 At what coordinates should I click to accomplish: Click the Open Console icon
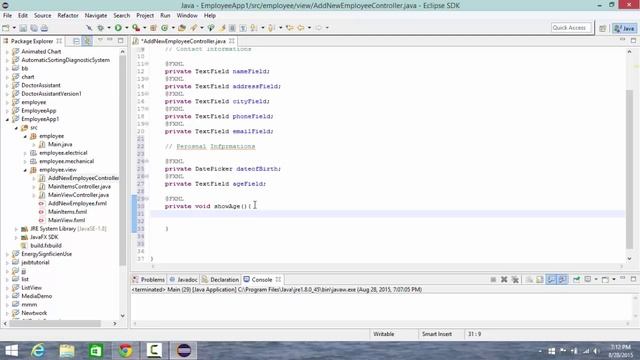click(605, 280)
